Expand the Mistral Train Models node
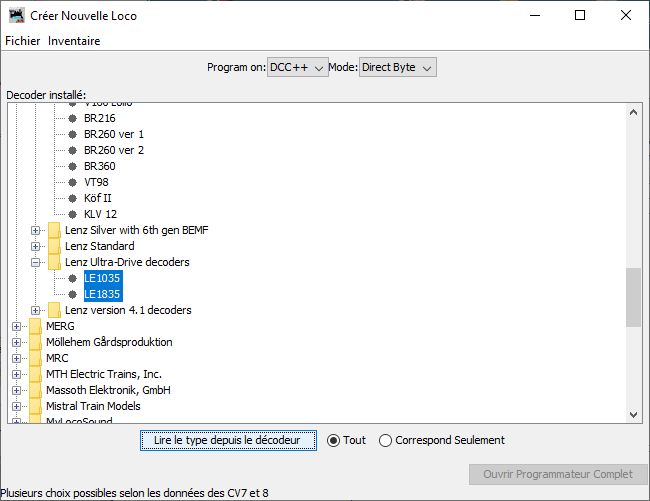Screen dimensions: 650x501 [x=17, y=407]
